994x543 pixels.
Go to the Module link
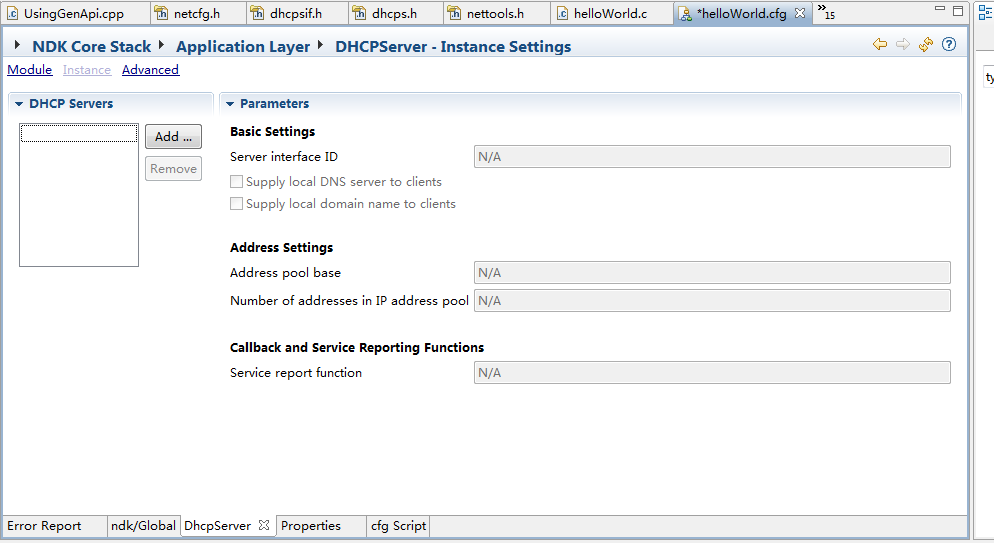(x=29, y=70)
